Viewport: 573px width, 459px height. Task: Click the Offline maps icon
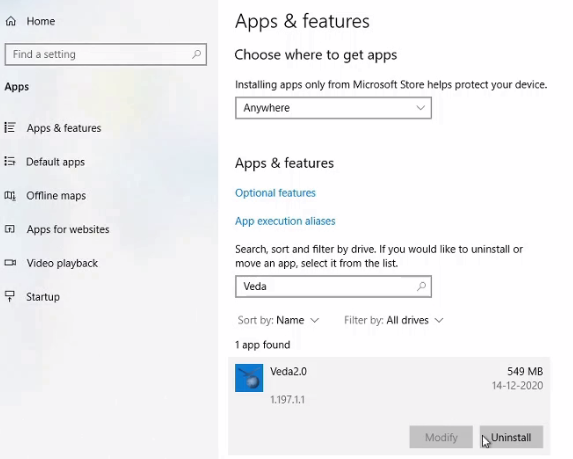click(10, 196)
